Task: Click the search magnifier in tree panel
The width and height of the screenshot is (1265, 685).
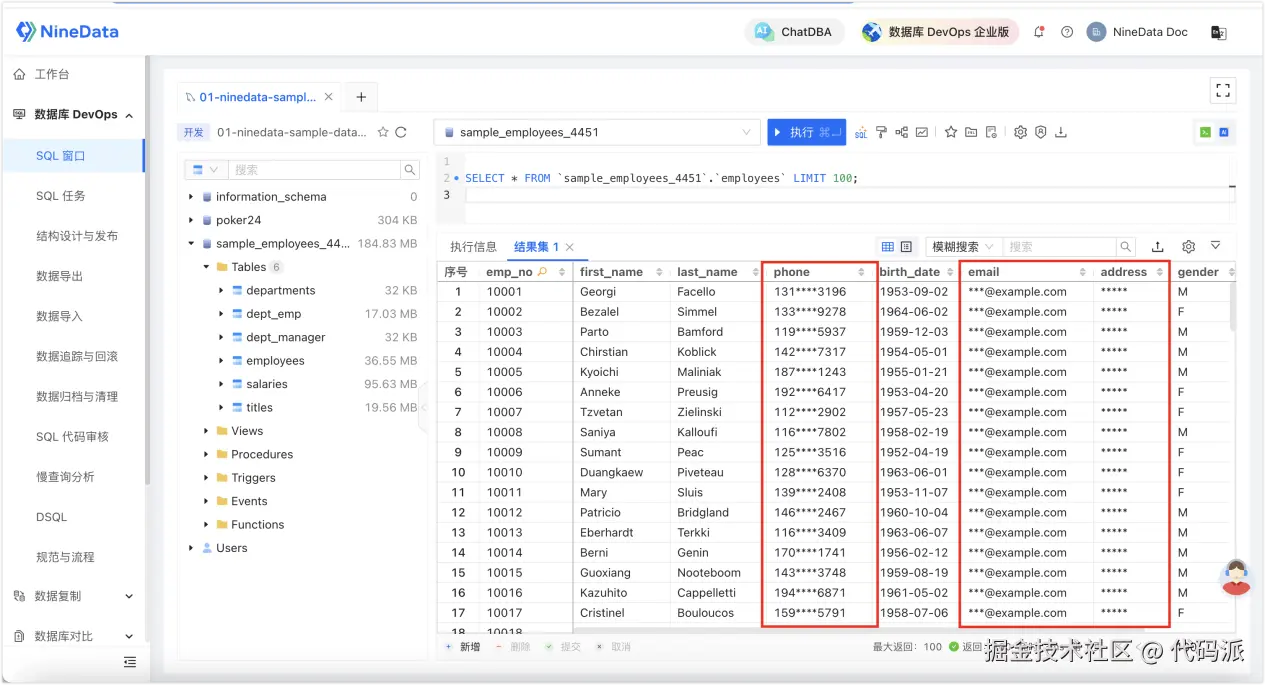Action: pyautogui.click(x=409, y=170)
